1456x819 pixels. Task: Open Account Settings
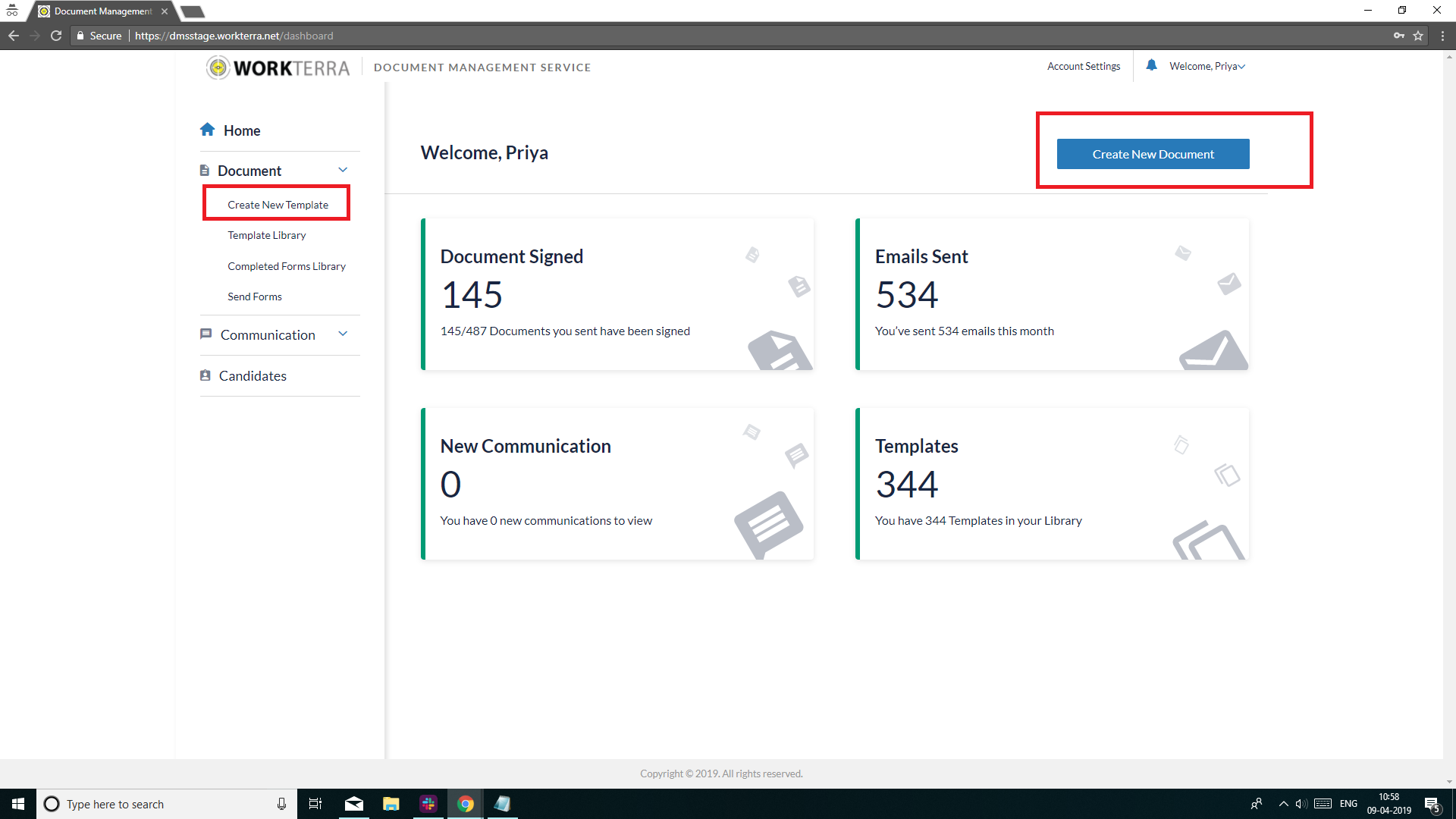(x=1084, y=66)
